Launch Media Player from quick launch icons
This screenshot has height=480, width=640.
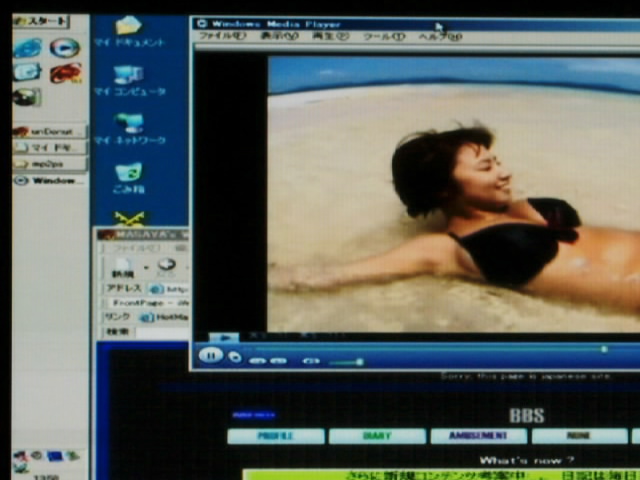[65, 47]
